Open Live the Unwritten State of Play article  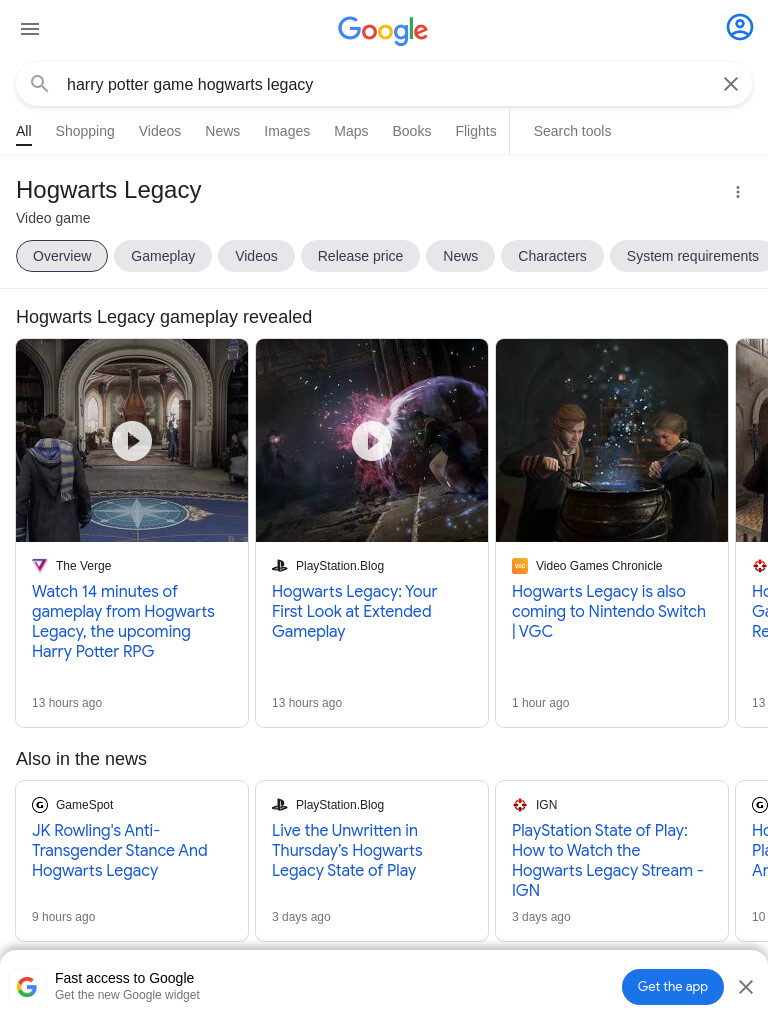(x=347, y=850)
